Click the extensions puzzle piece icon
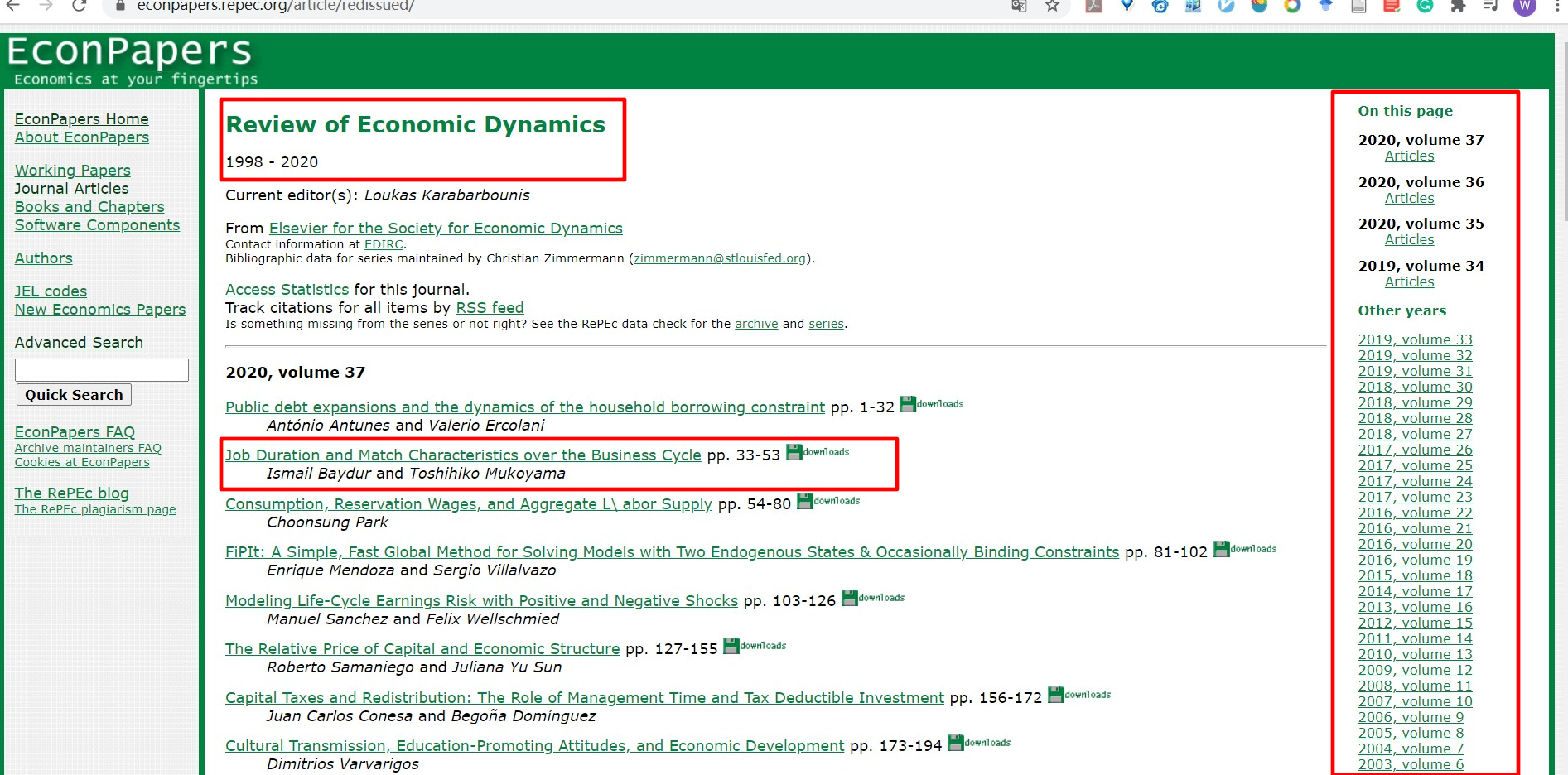1568x775 pixels. pos(1457,7)
